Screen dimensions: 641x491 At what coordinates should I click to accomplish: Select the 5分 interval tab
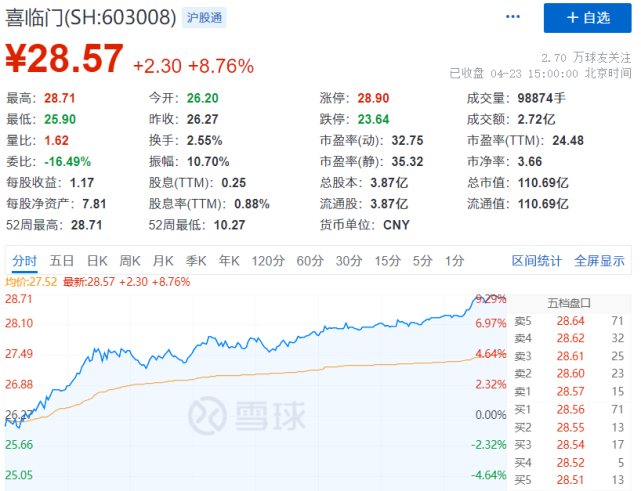422,260
